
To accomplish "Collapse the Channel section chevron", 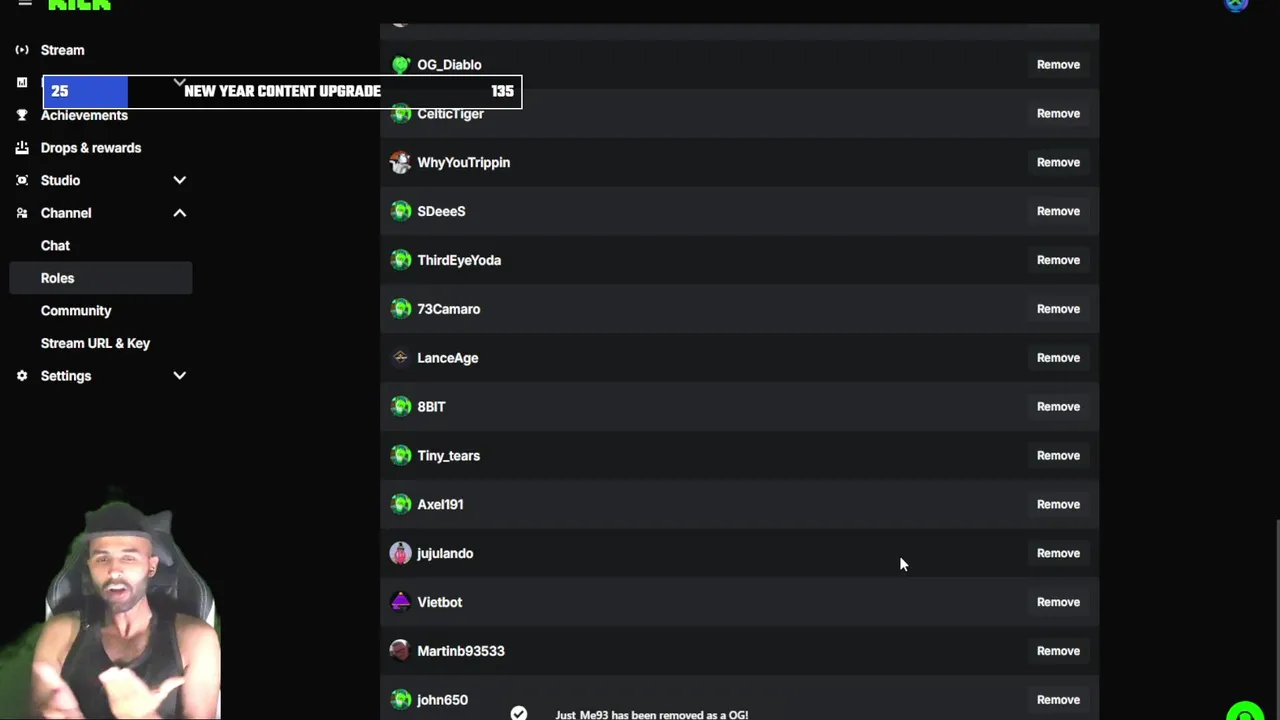I will [x=179, y=213].
